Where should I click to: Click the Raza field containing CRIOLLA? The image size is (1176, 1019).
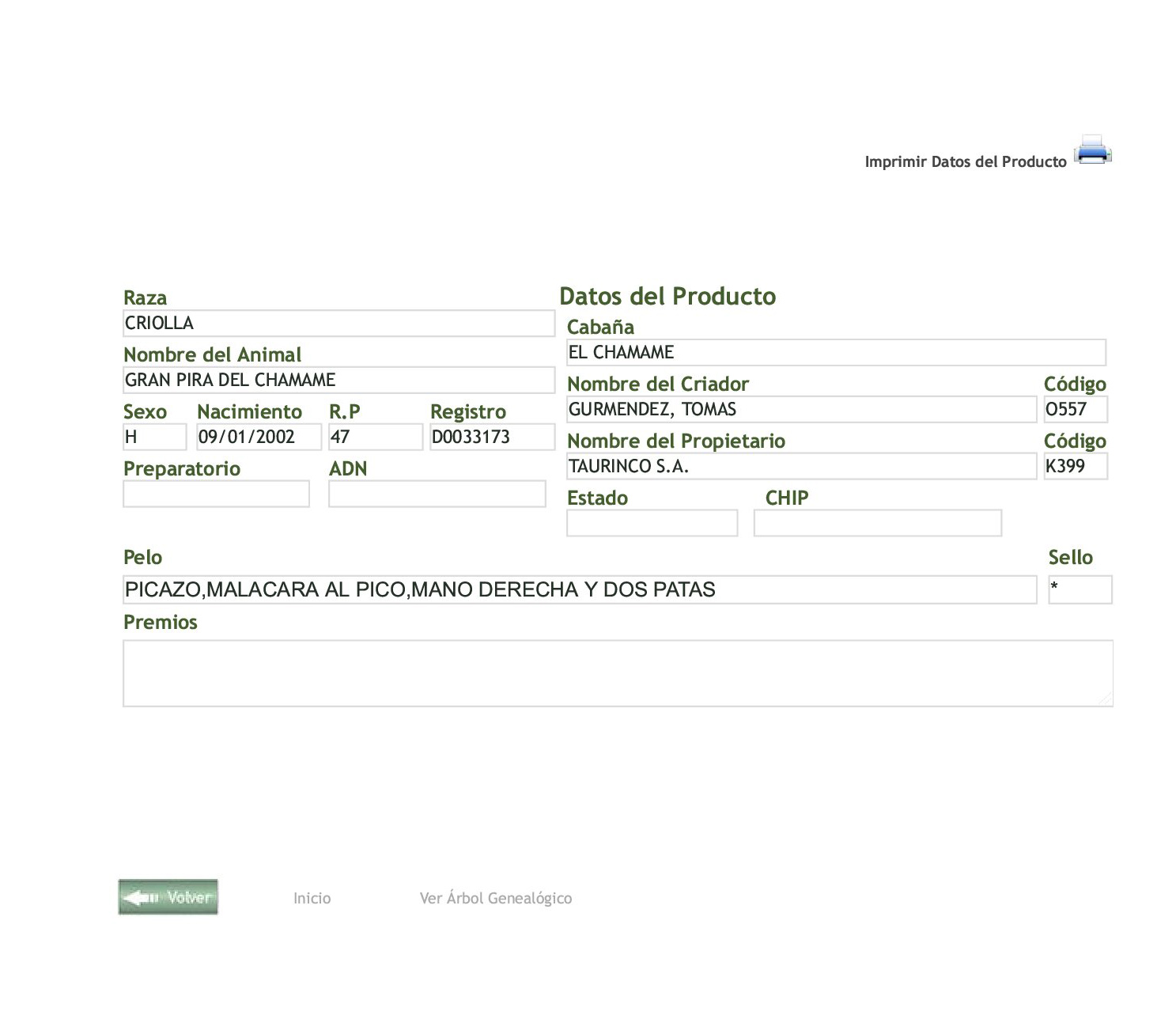click(x=338, y=324)
